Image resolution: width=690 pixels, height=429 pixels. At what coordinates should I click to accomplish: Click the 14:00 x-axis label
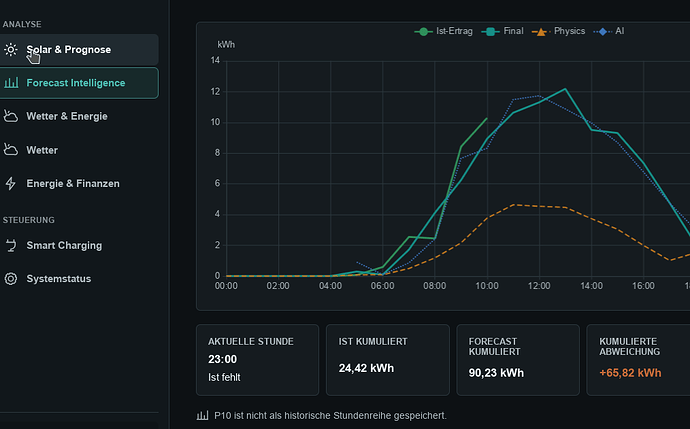591,286
